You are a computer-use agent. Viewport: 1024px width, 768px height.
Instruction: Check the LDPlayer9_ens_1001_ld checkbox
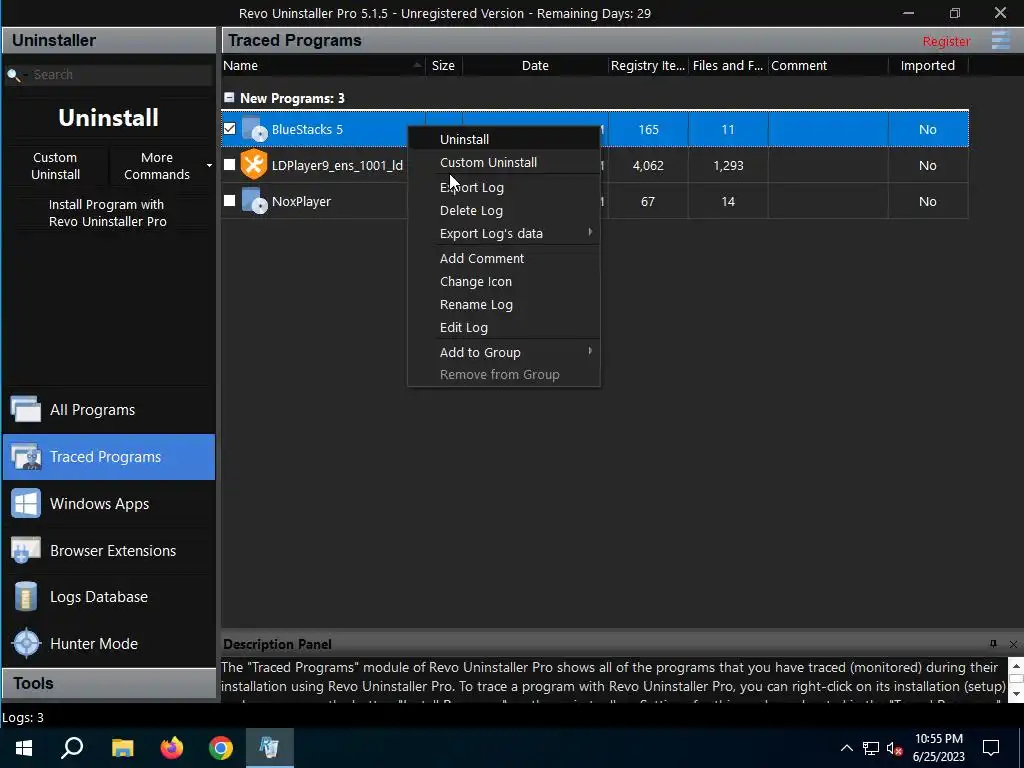pyautogui.click(x=229, y=165)
